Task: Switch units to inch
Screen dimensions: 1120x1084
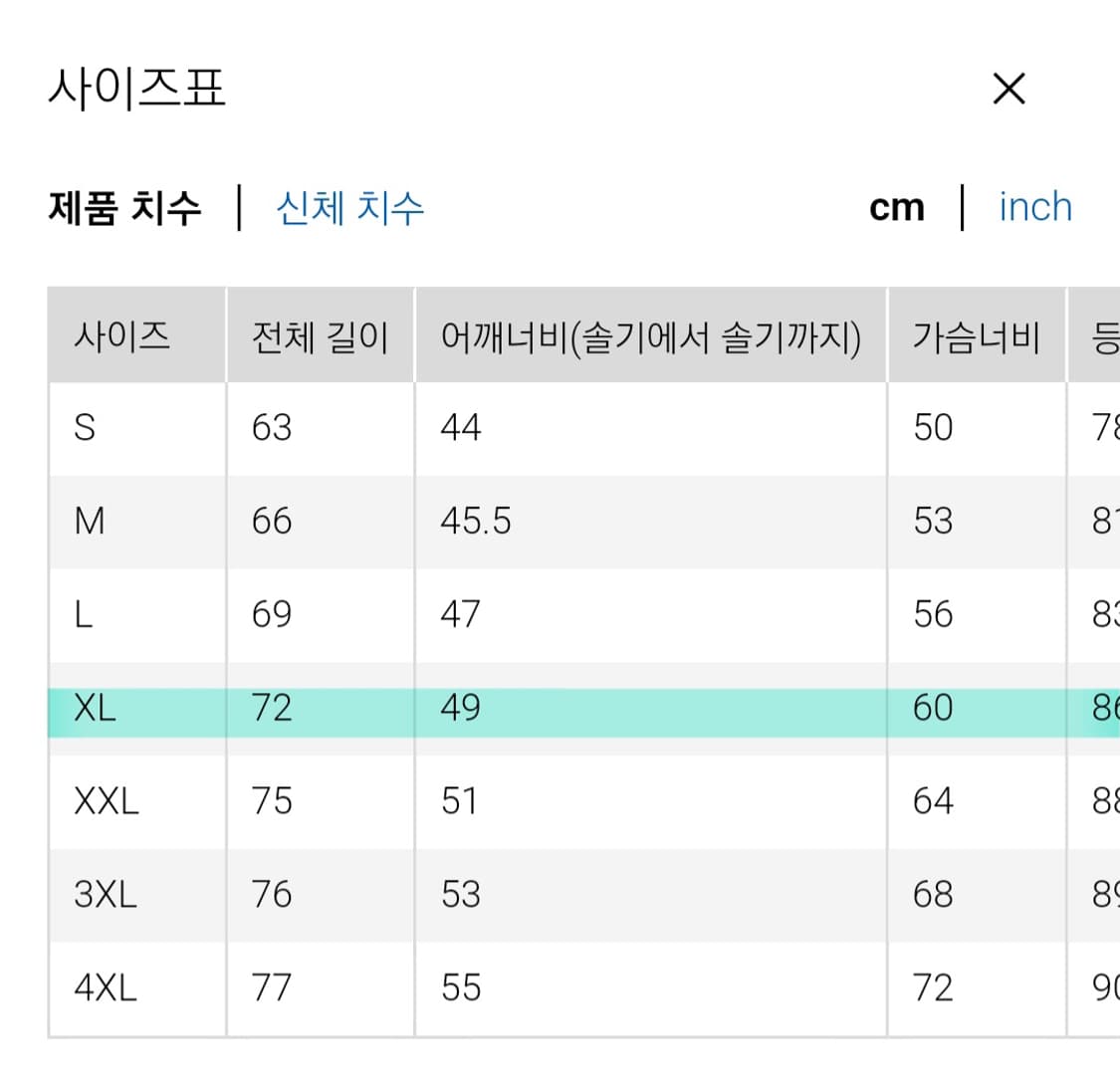Action: coord(1034,206)
